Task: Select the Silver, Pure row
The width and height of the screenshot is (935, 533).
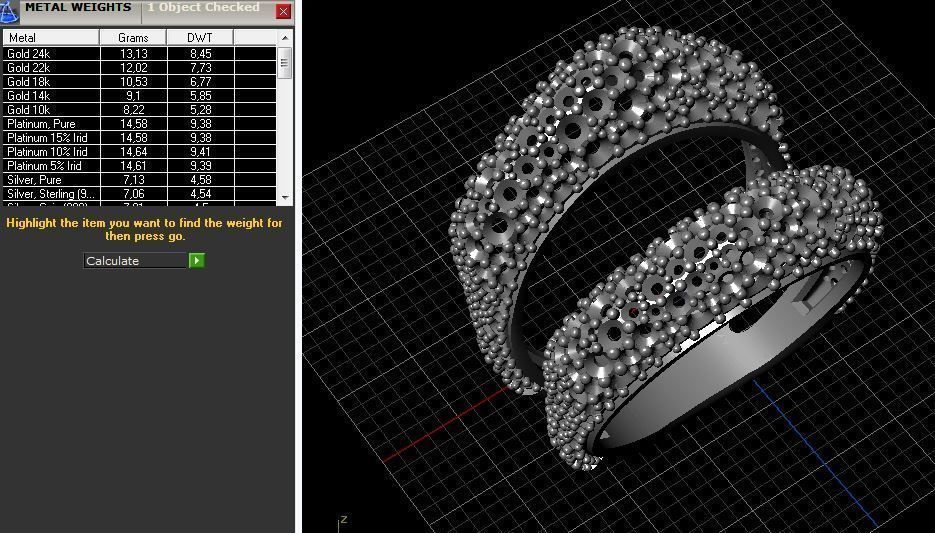Action: (140, 179)
